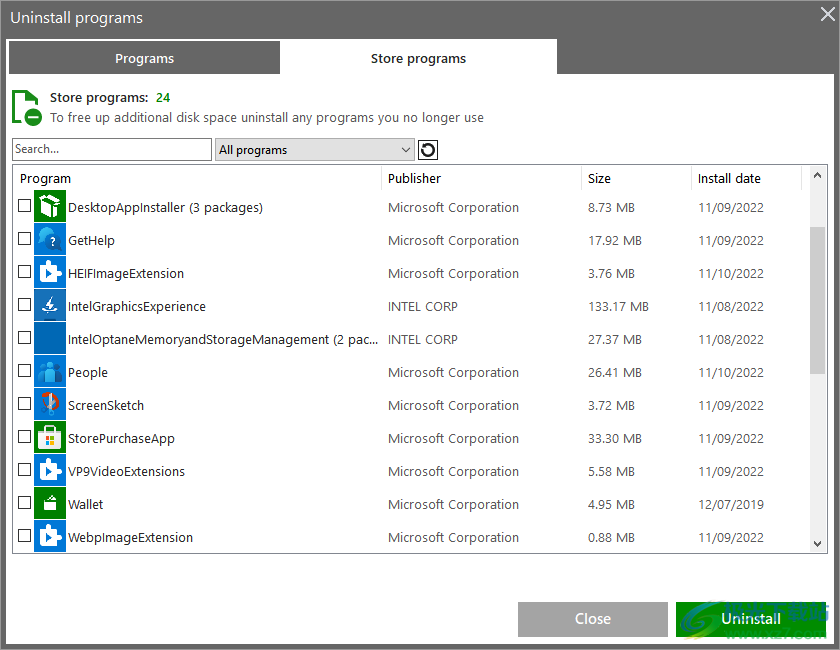Viewport: 840px width, 650px height.
Task: Switch to the Programs tab
Action: [x=144, y=58]
